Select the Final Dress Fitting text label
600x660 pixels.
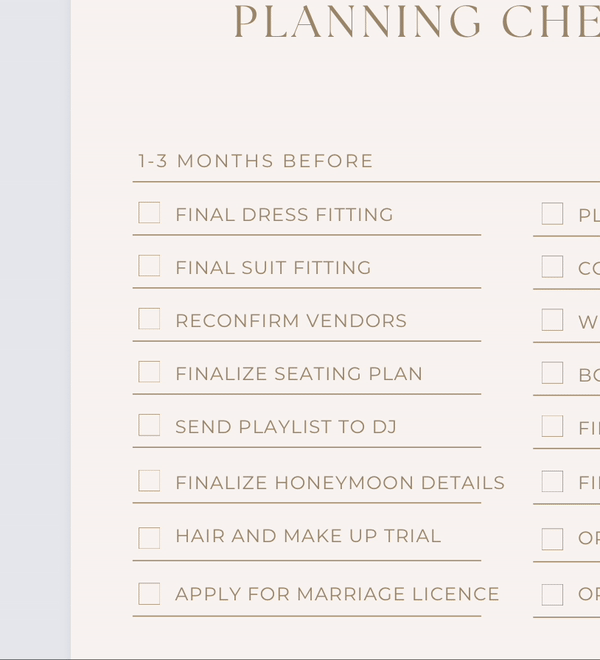284,215
